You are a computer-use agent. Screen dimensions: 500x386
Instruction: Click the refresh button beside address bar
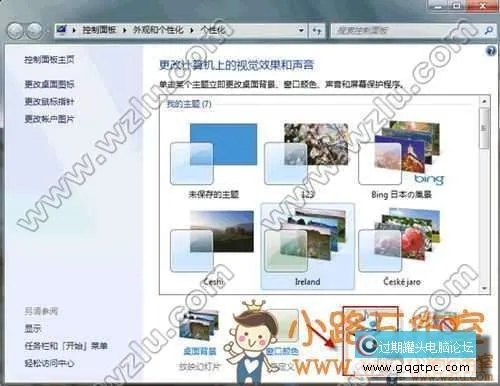click(317, 31)
